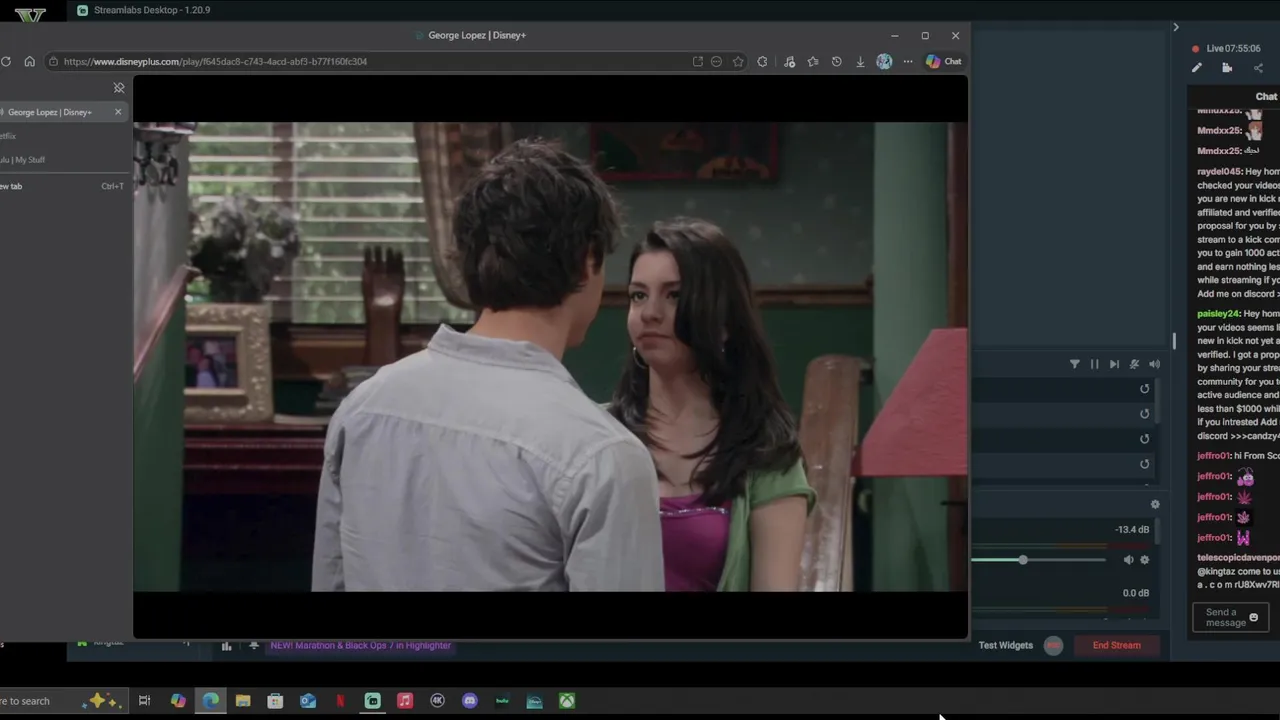Open Edge browsing history icon
1280x720 pixels.
point(836,61)
